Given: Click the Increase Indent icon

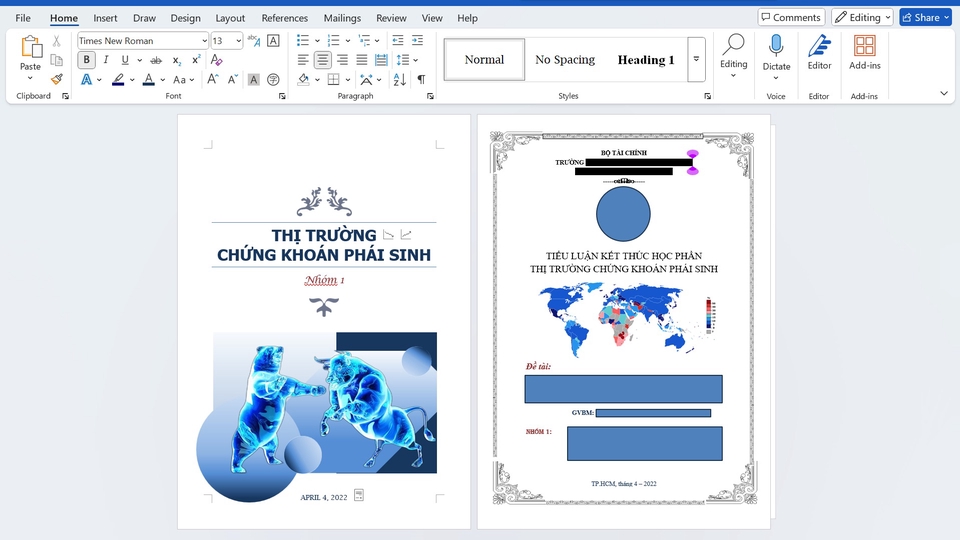Looking at the screenshot, I should [x=417, y=41].
